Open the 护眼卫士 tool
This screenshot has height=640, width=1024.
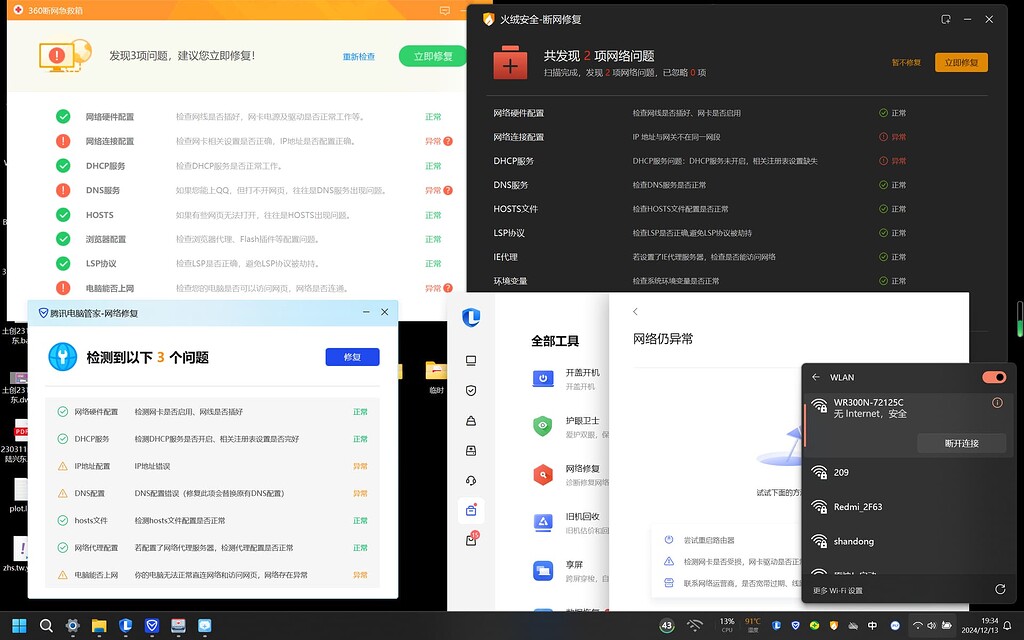point(571,427)
